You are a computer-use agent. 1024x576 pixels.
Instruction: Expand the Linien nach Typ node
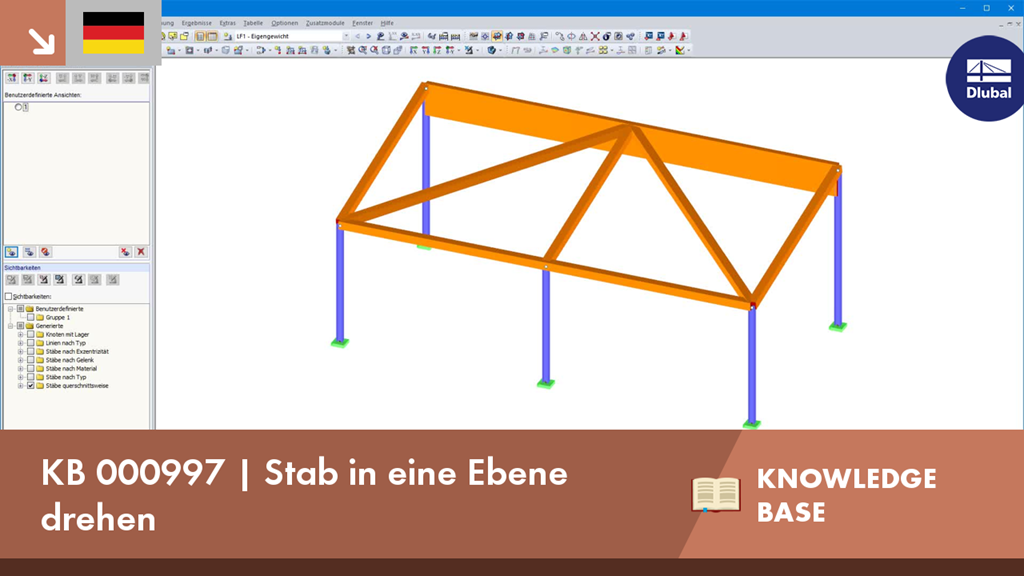tap(21, 343)
